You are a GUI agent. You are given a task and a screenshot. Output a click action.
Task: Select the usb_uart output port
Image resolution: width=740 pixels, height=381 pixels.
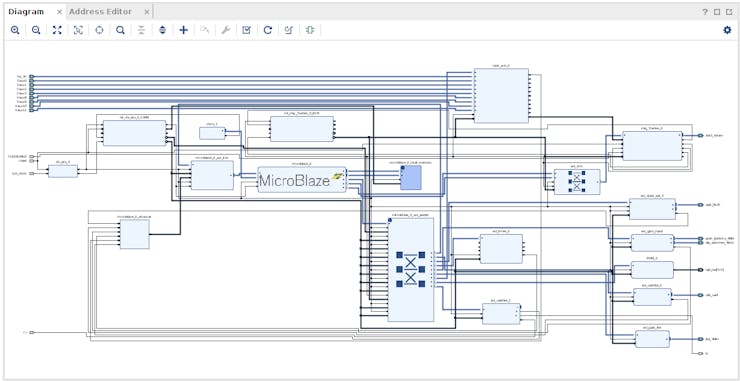(701, 295)
